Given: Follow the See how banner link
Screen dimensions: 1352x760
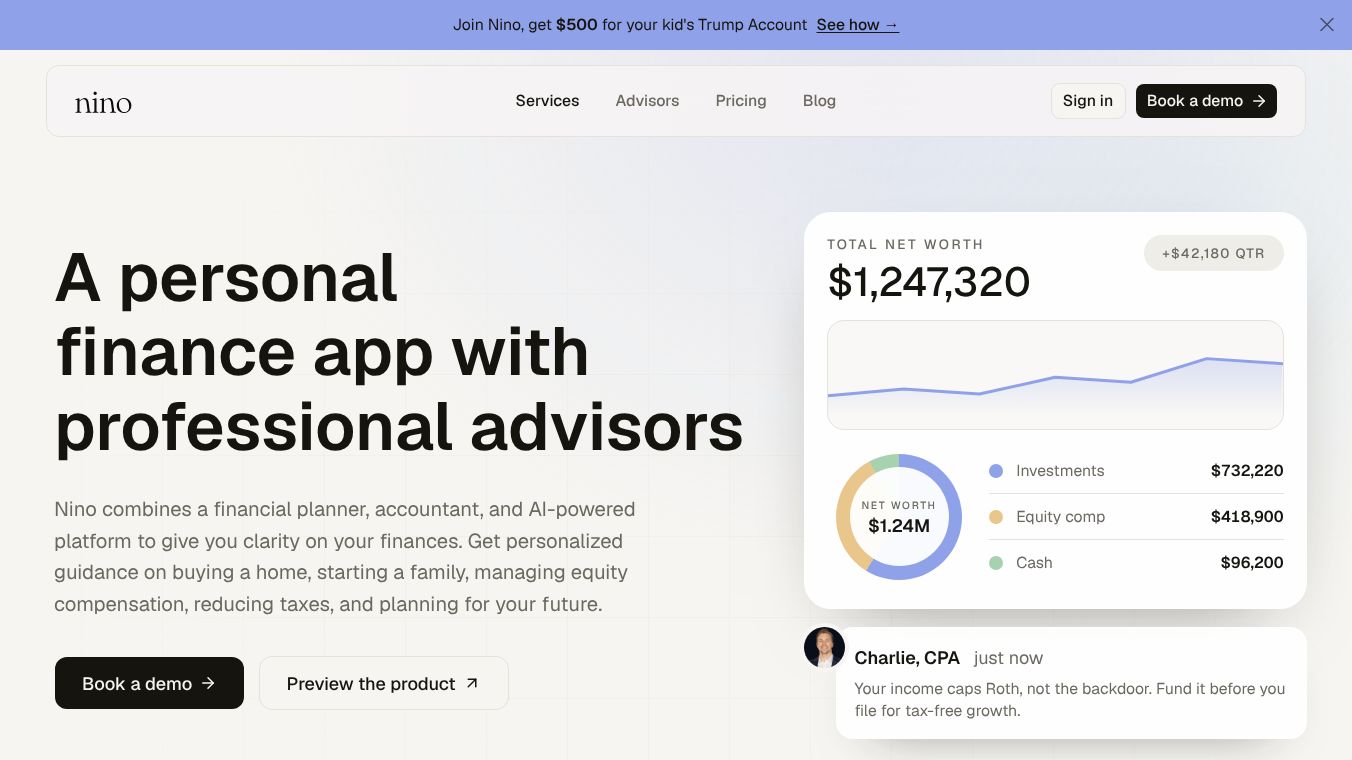Looking at the screenshot, I should (857, 25).
